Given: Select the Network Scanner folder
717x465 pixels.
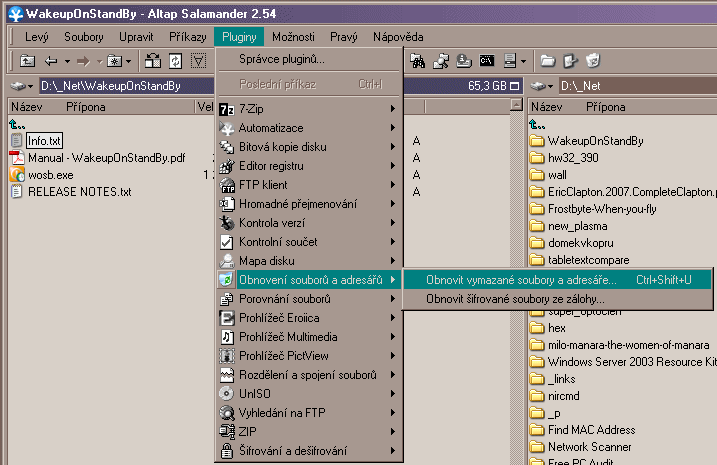Looking at the screenshot, I should 589,447.
